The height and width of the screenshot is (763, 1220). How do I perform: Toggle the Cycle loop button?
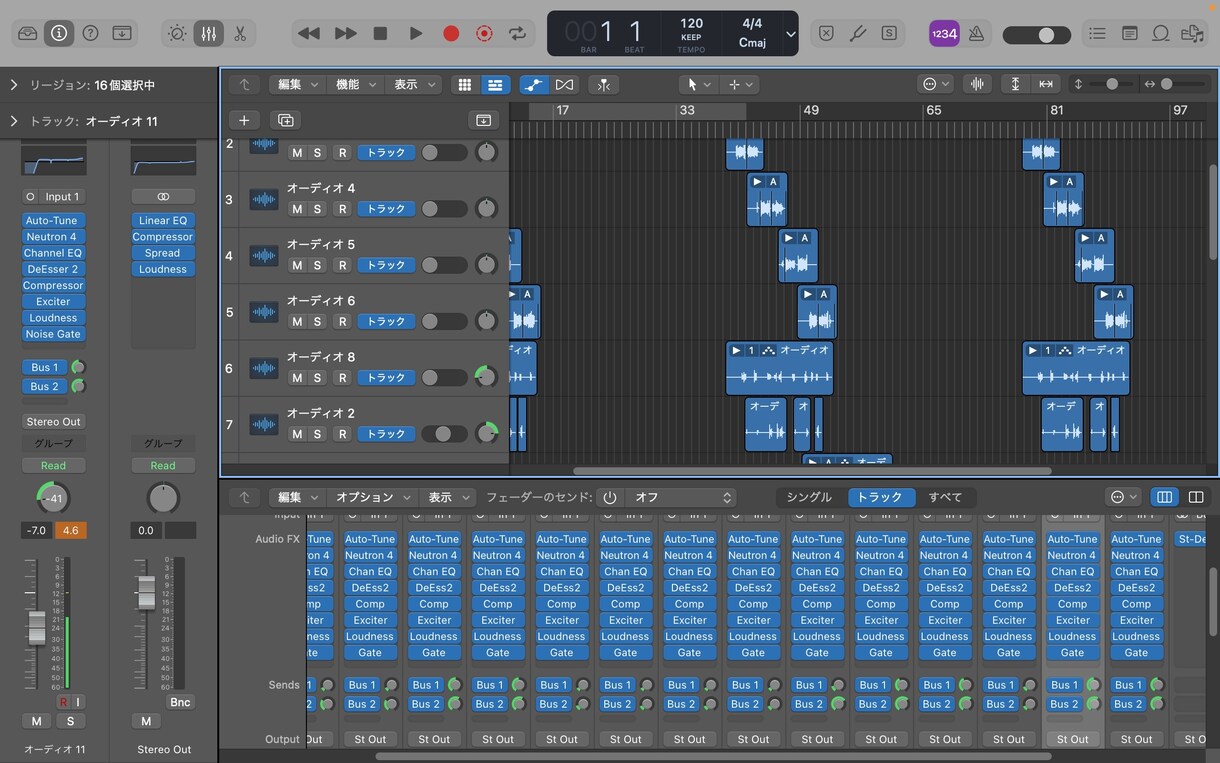point(517,33)
